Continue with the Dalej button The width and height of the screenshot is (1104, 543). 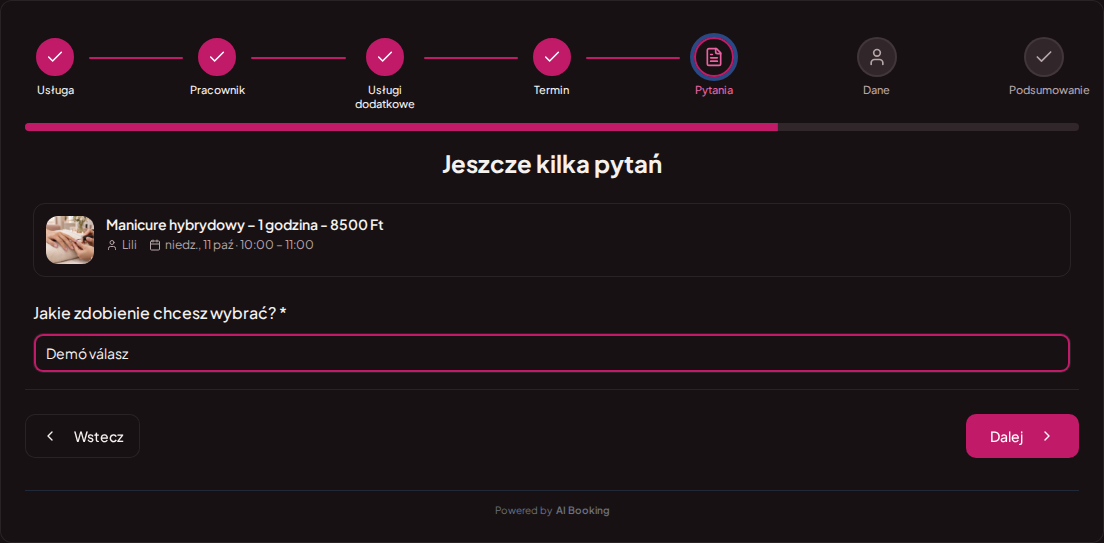pyautogui.click(x=1022, y=436)
